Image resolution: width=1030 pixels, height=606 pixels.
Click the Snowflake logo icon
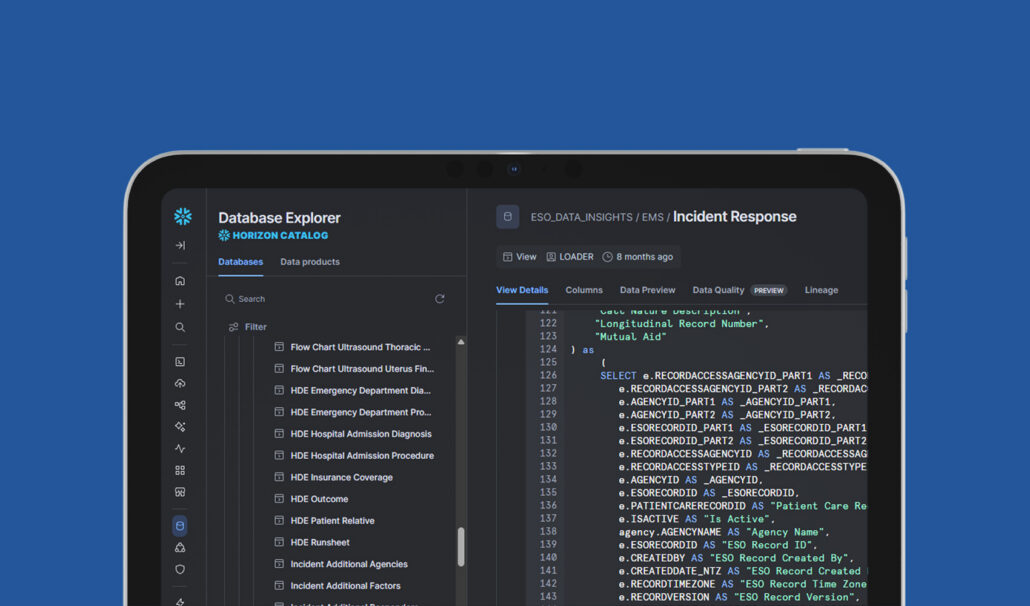[183, 216]
